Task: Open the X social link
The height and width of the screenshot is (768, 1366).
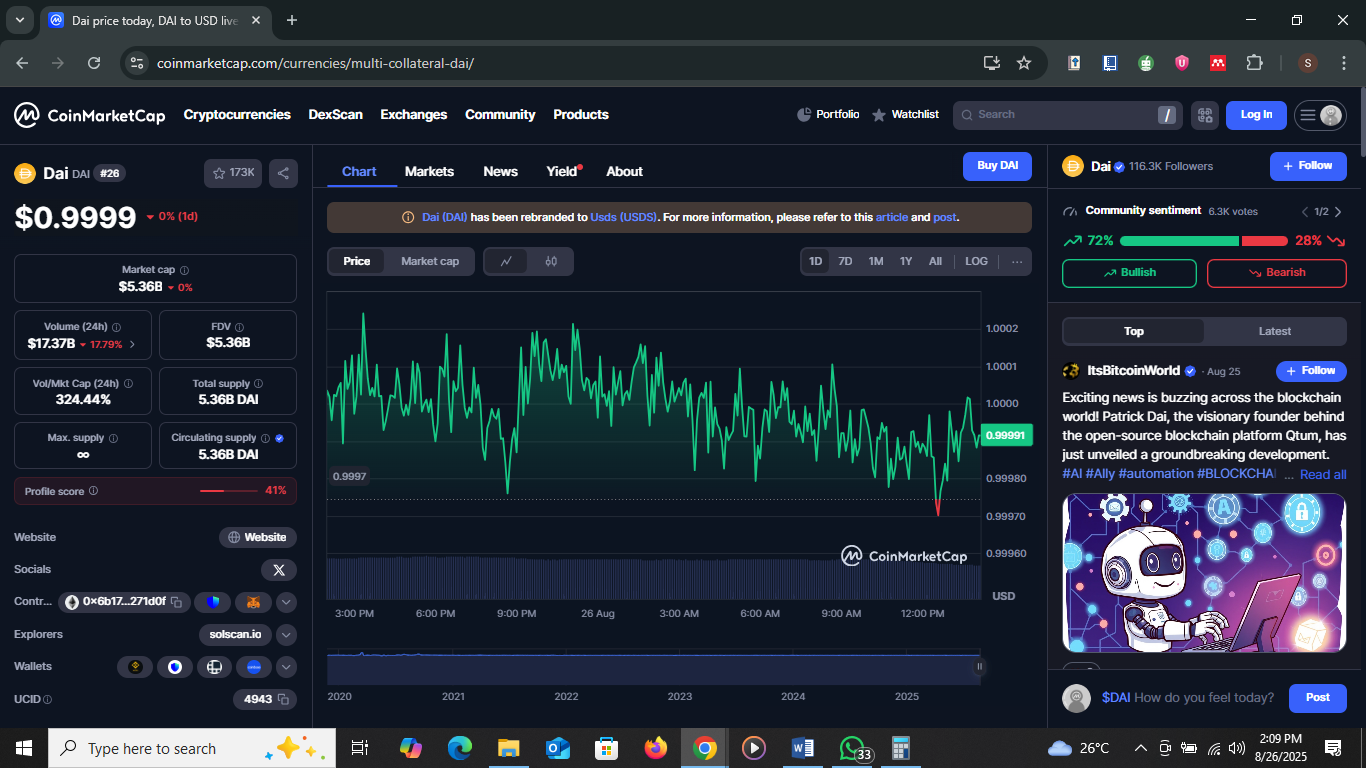Action: [278, 570]
